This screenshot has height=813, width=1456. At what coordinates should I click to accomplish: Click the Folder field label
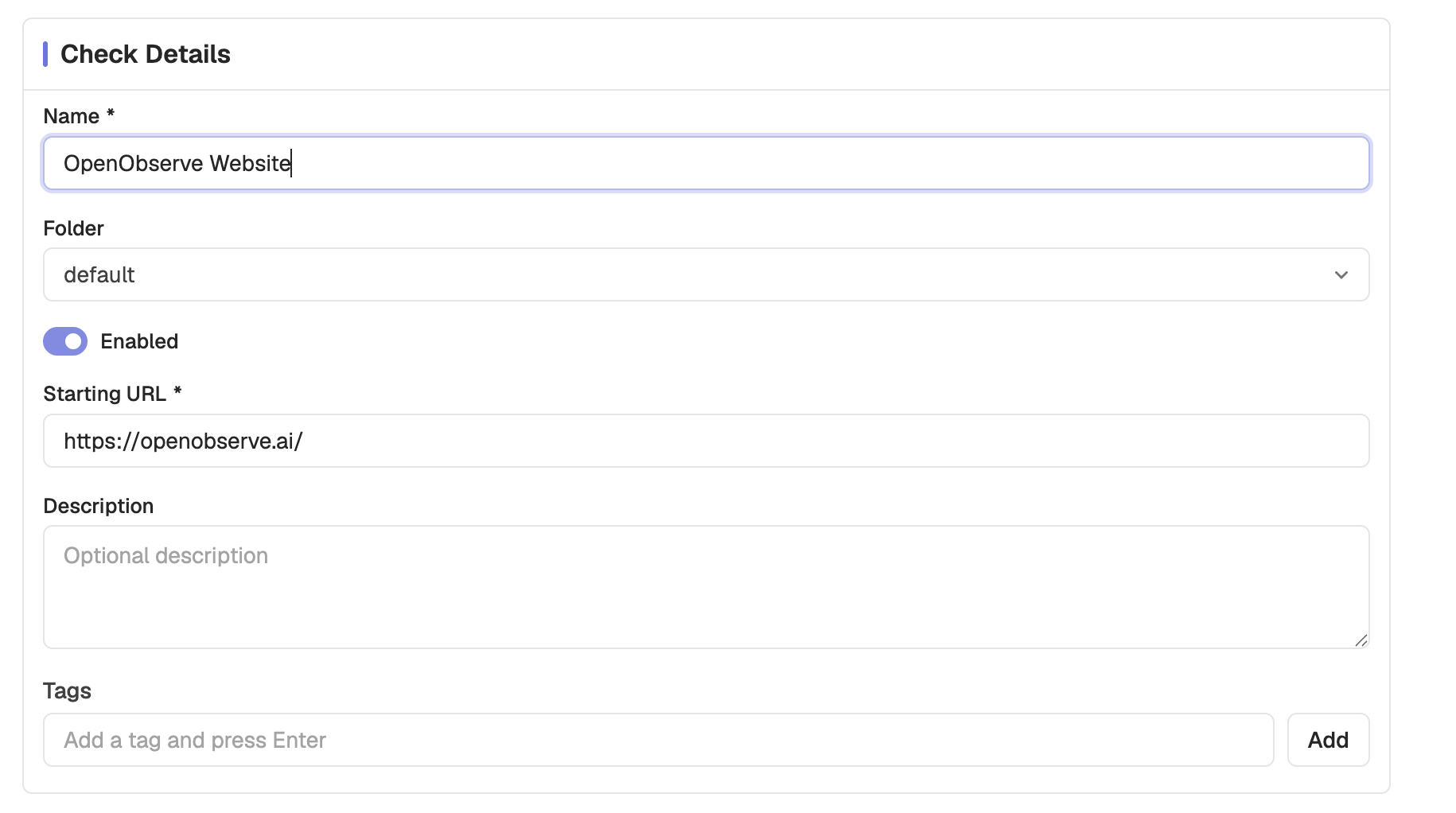(73, 228)
